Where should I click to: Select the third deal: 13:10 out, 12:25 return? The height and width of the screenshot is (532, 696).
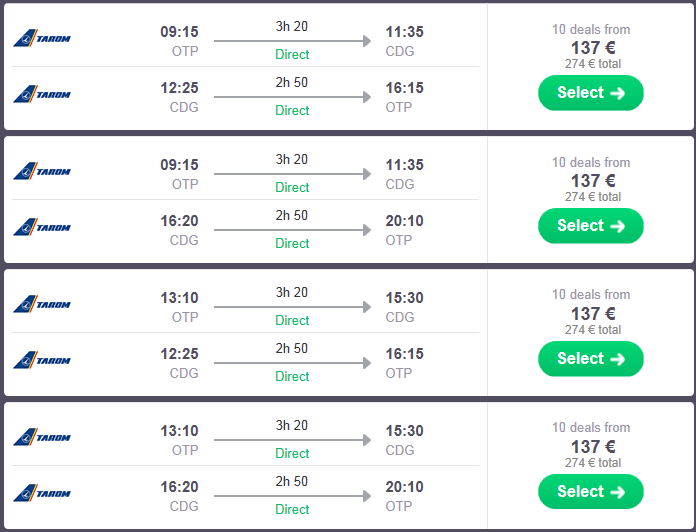tap(590, 359)
